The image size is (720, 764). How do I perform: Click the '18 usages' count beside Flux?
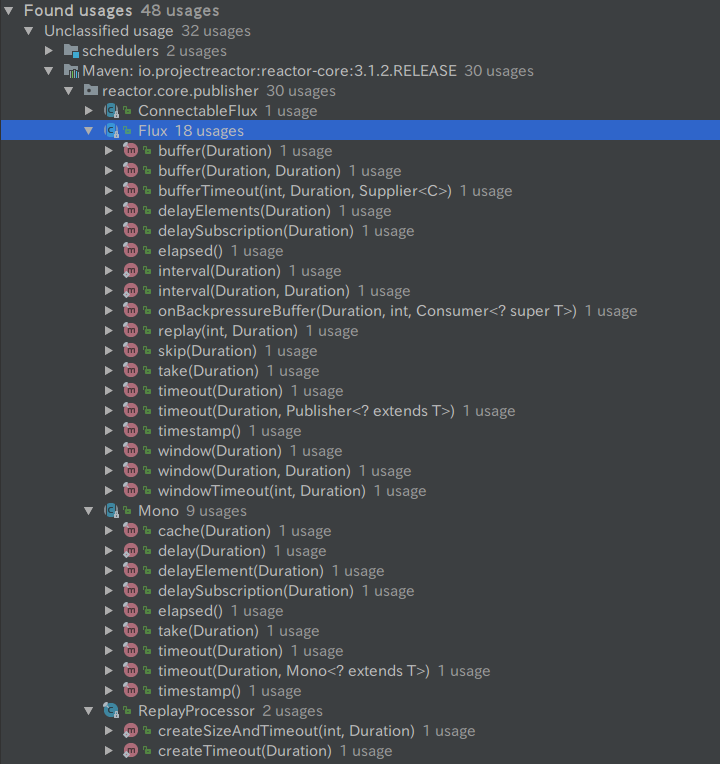pyautogui.click(x=209, y=131)
